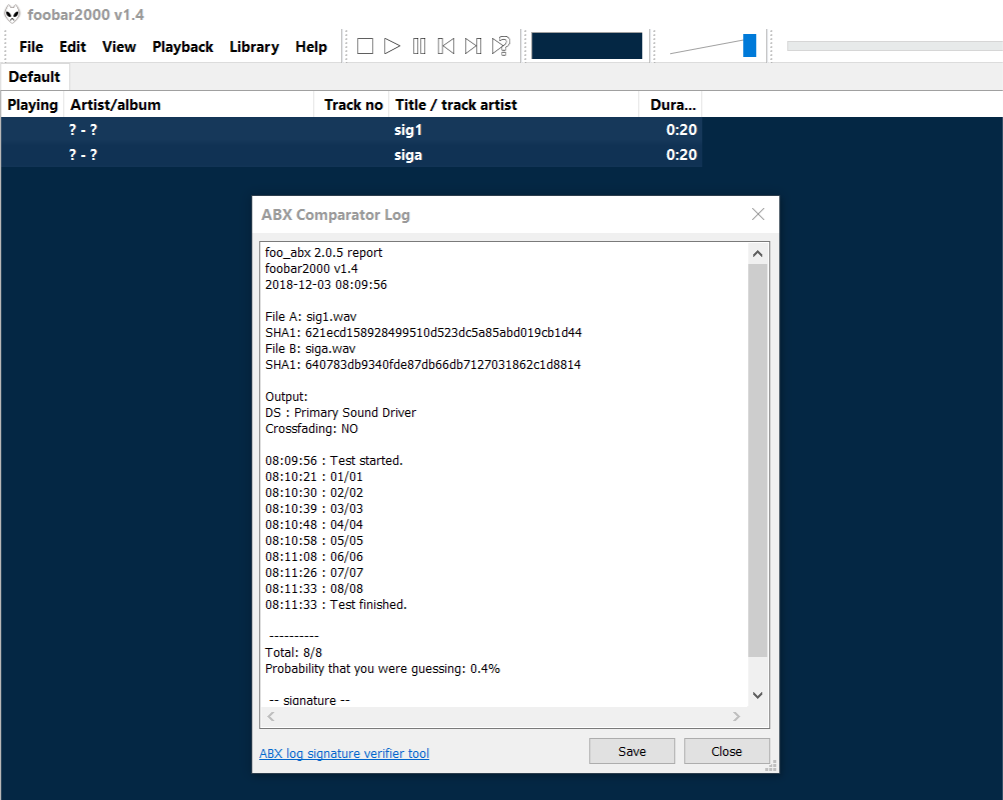Click the 'File B: siga.wav' line
1003x800 pixels.
click(x=310, y=349)
